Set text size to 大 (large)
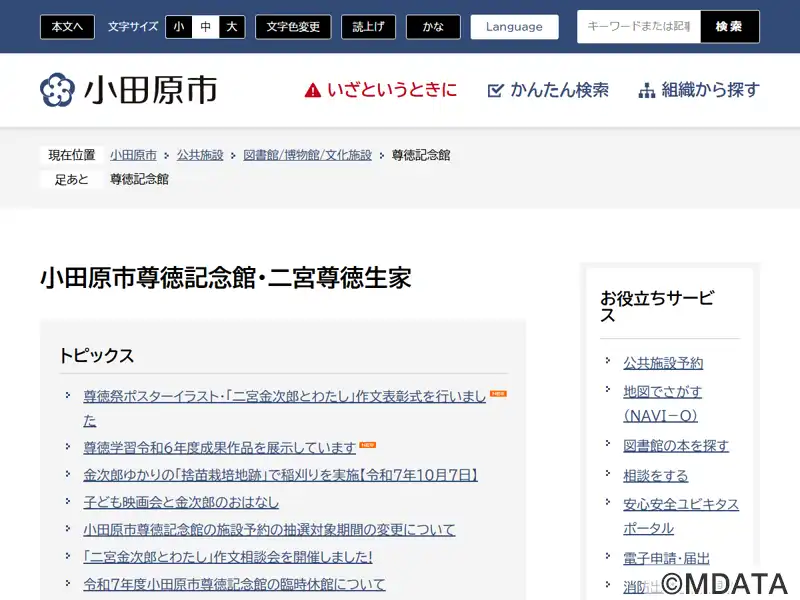This screenshot has width=800, height=600. click(x=232, y=27)
